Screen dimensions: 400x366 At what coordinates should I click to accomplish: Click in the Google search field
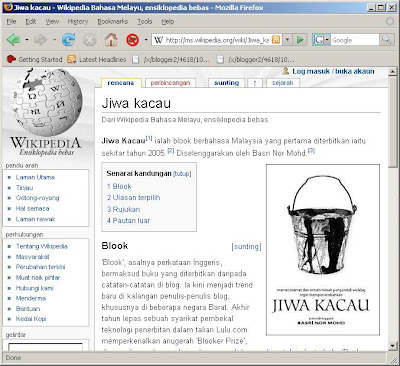point(355,40)
